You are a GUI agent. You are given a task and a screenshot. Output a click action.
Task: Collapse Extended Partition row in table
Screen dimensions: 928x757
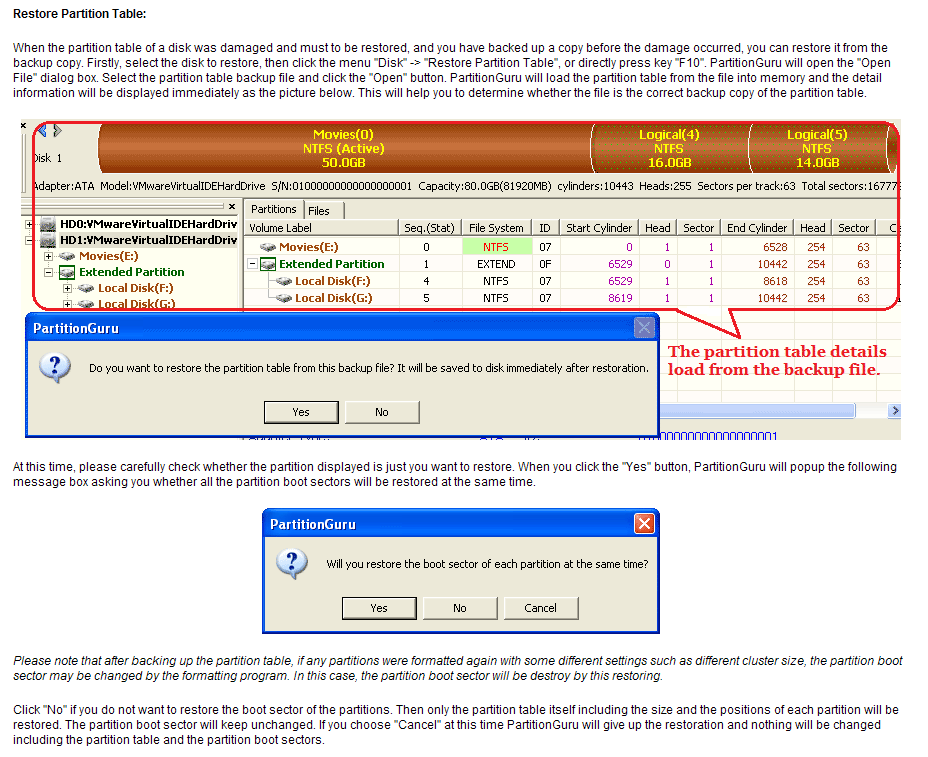pyautogui.click(x=253, y=264)
